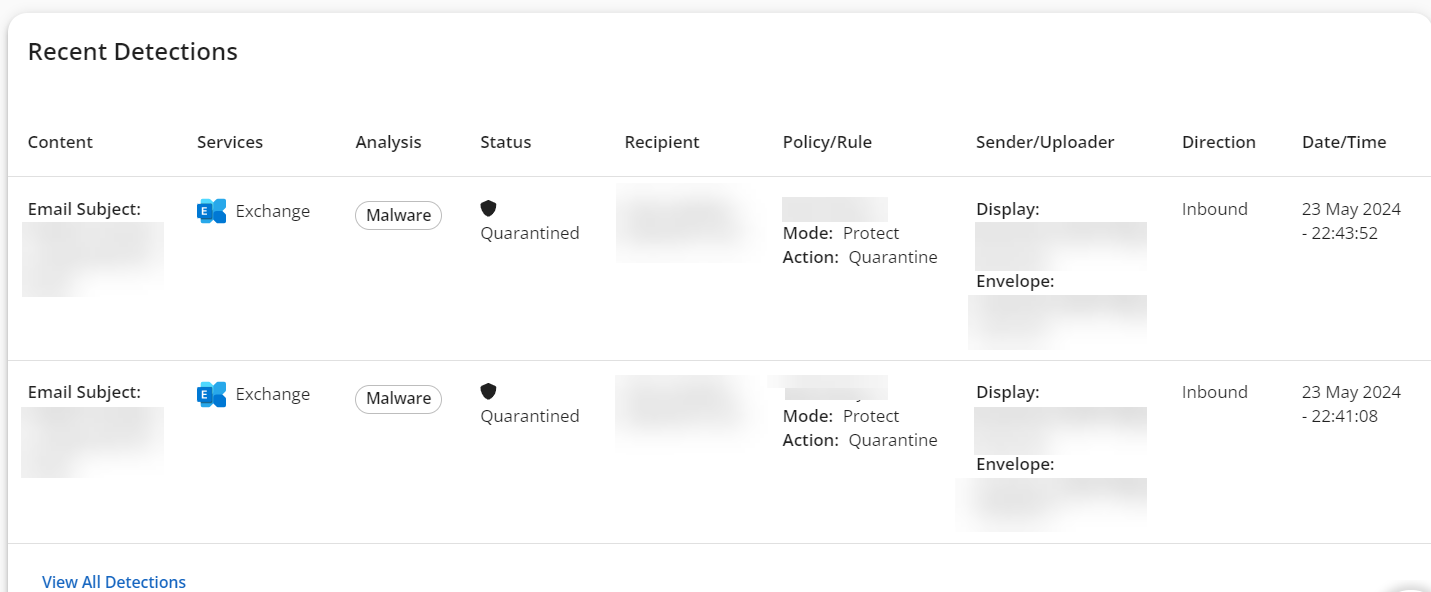Image resolution: width=1431 pixels, height=592 pixels.
Task: Sort by the Analysis column header
Action: (x=389, y=142)
